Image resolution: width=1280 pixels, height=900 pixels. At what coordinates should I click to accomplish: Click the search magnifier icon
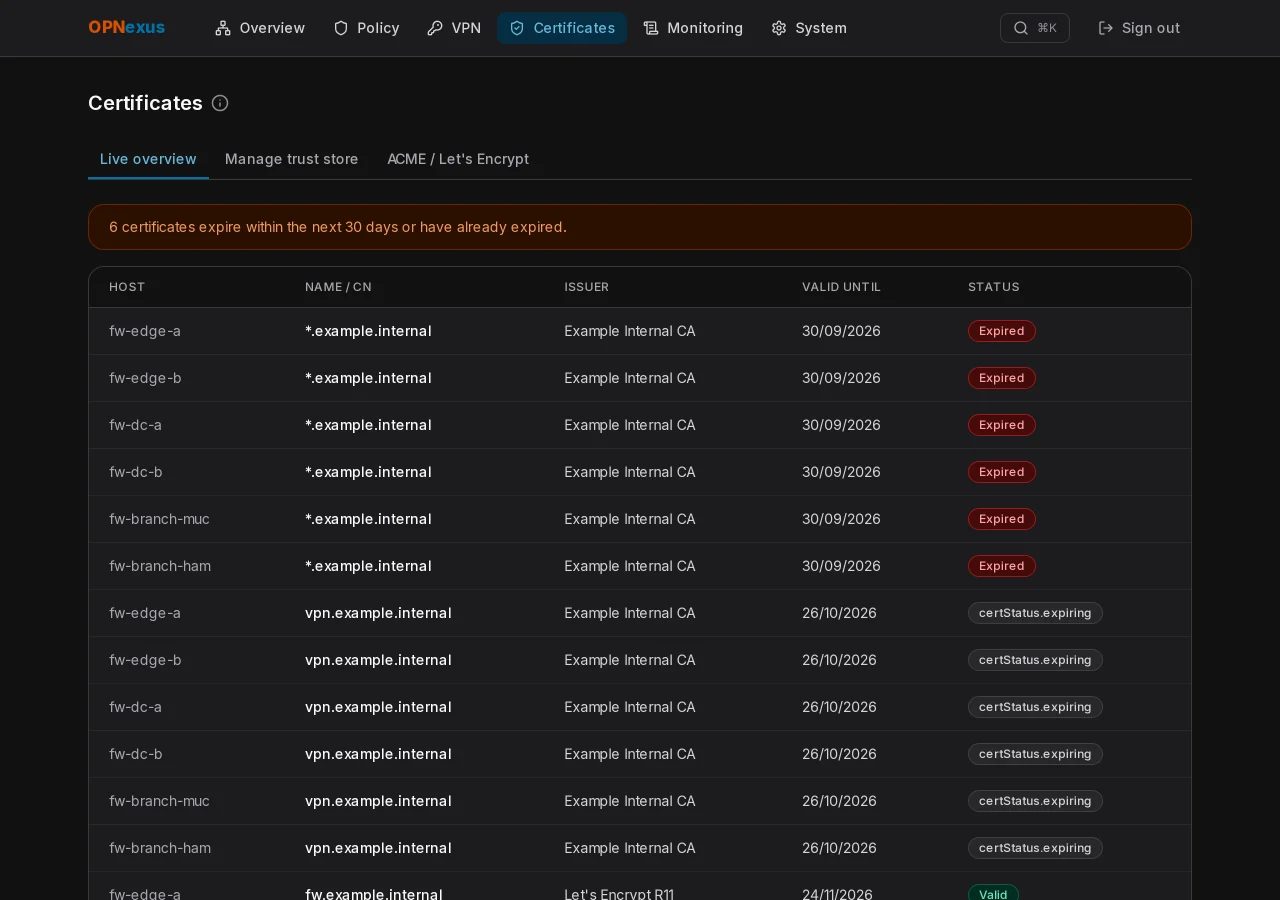point(1021,28)
